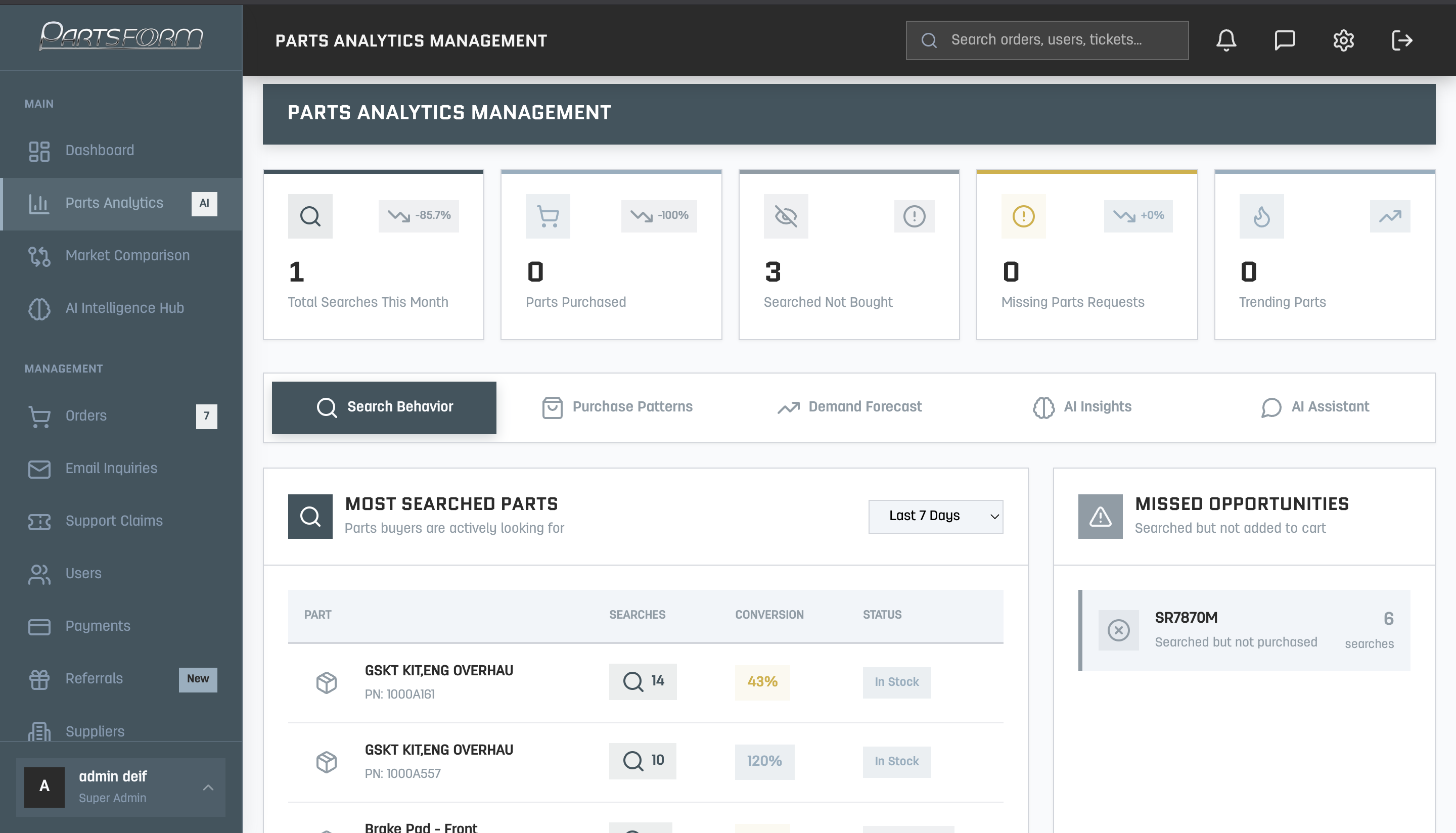Open Email Inquiries in the sidebar
Viewport: 1456px width, 833px height.
click(x=121, y=469)
